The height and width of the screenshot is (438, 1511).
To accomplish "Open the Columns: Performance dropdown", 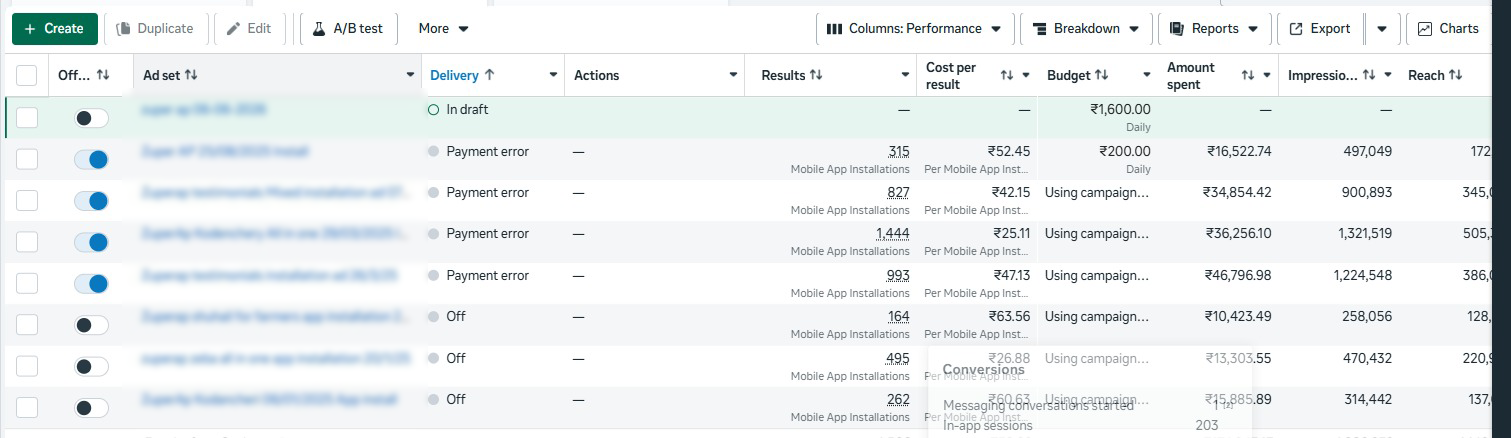I will [914, 29].
